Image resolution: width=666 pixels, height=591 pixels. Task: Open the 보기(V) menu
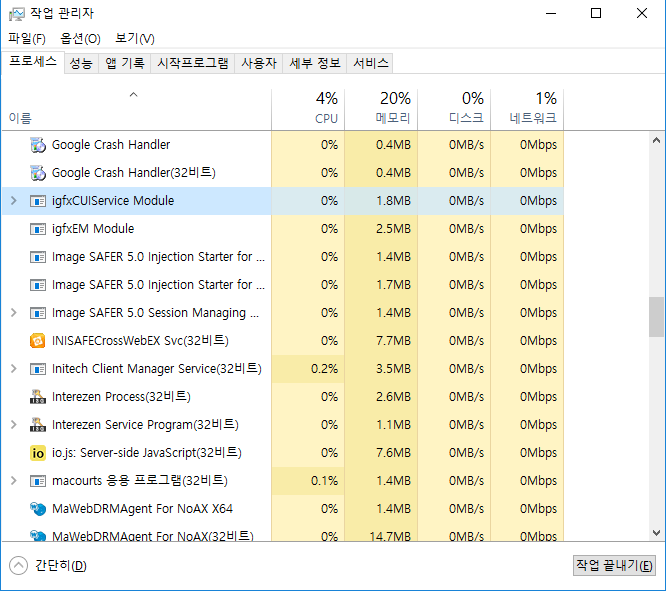[x=135, y=39]
